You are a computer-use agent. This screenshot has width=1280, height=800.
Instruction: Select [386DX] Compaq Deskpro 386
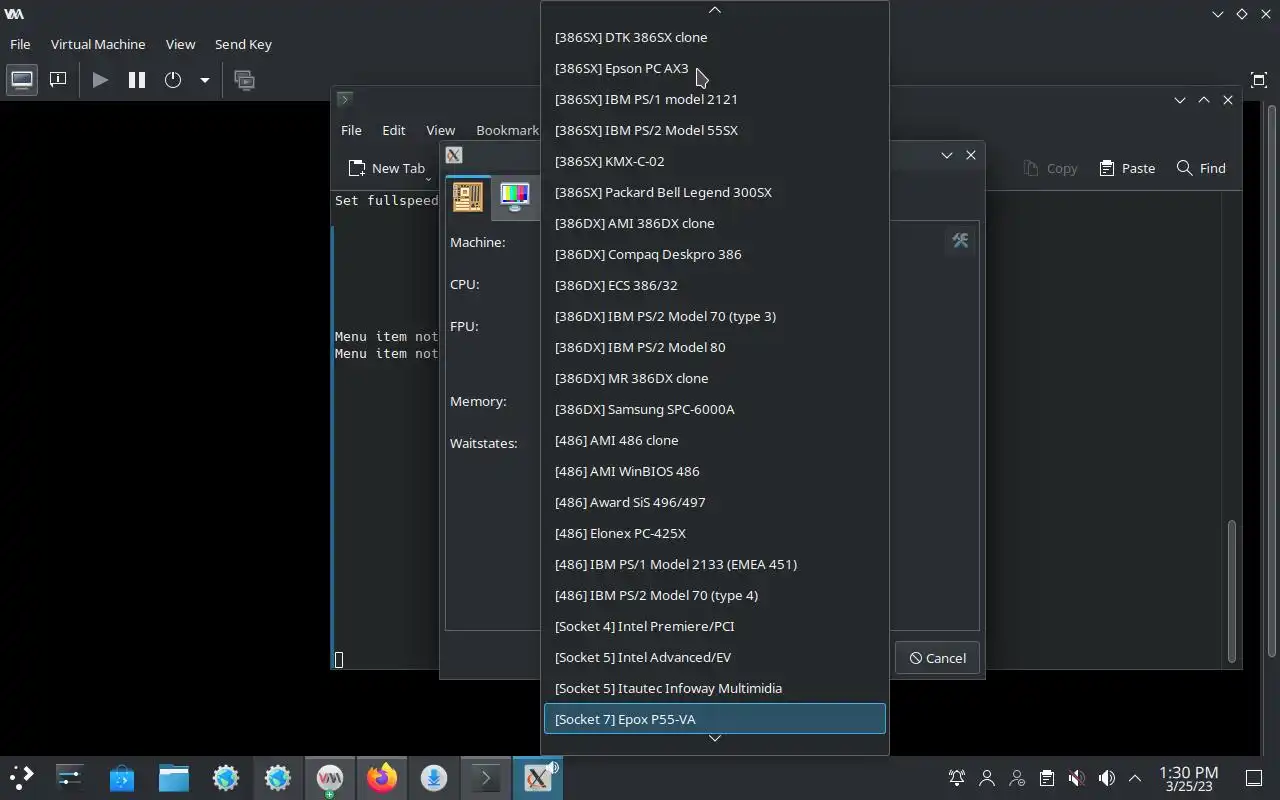[x=715, y=254]
